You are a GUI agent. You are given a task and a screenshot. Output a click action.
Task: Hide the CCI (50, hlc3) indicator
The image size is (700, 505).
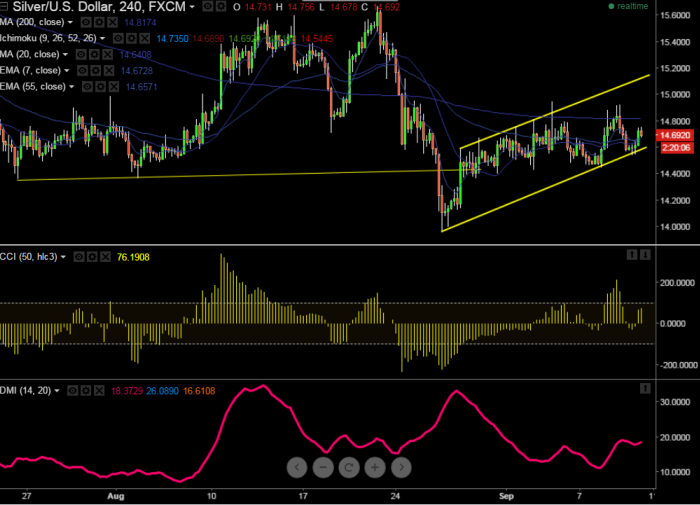click(79, 257)
